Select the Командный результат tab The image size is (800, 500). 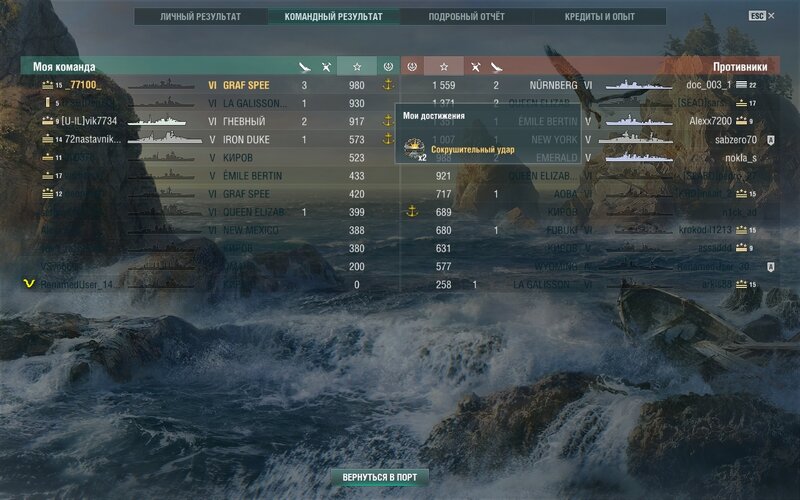pos(333,16)
